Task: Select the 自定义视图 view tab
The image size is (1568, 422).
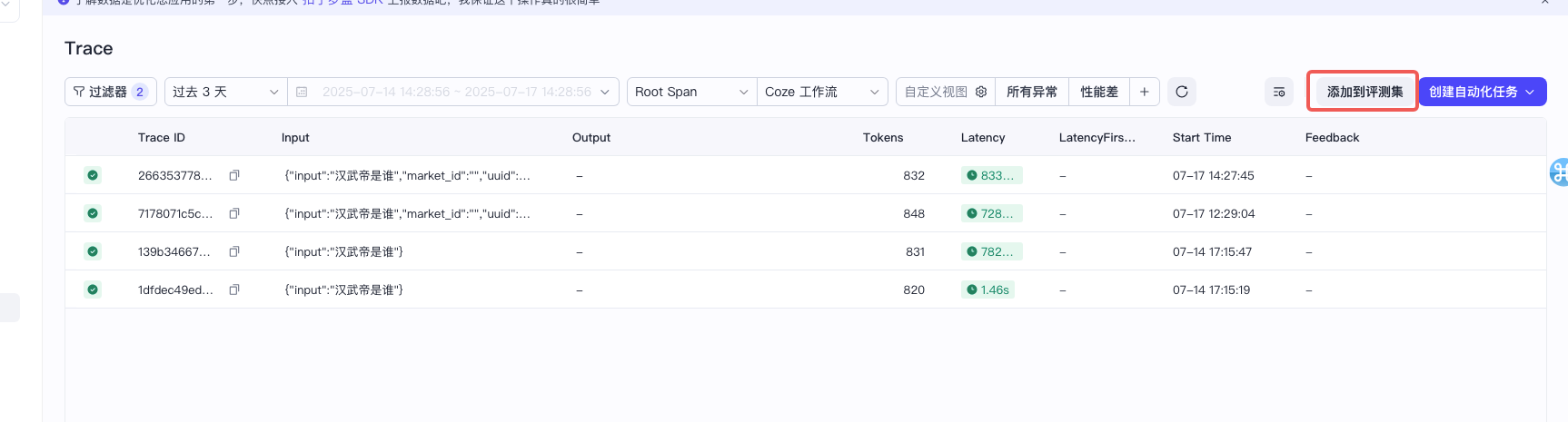Action: tap(936, 92)
